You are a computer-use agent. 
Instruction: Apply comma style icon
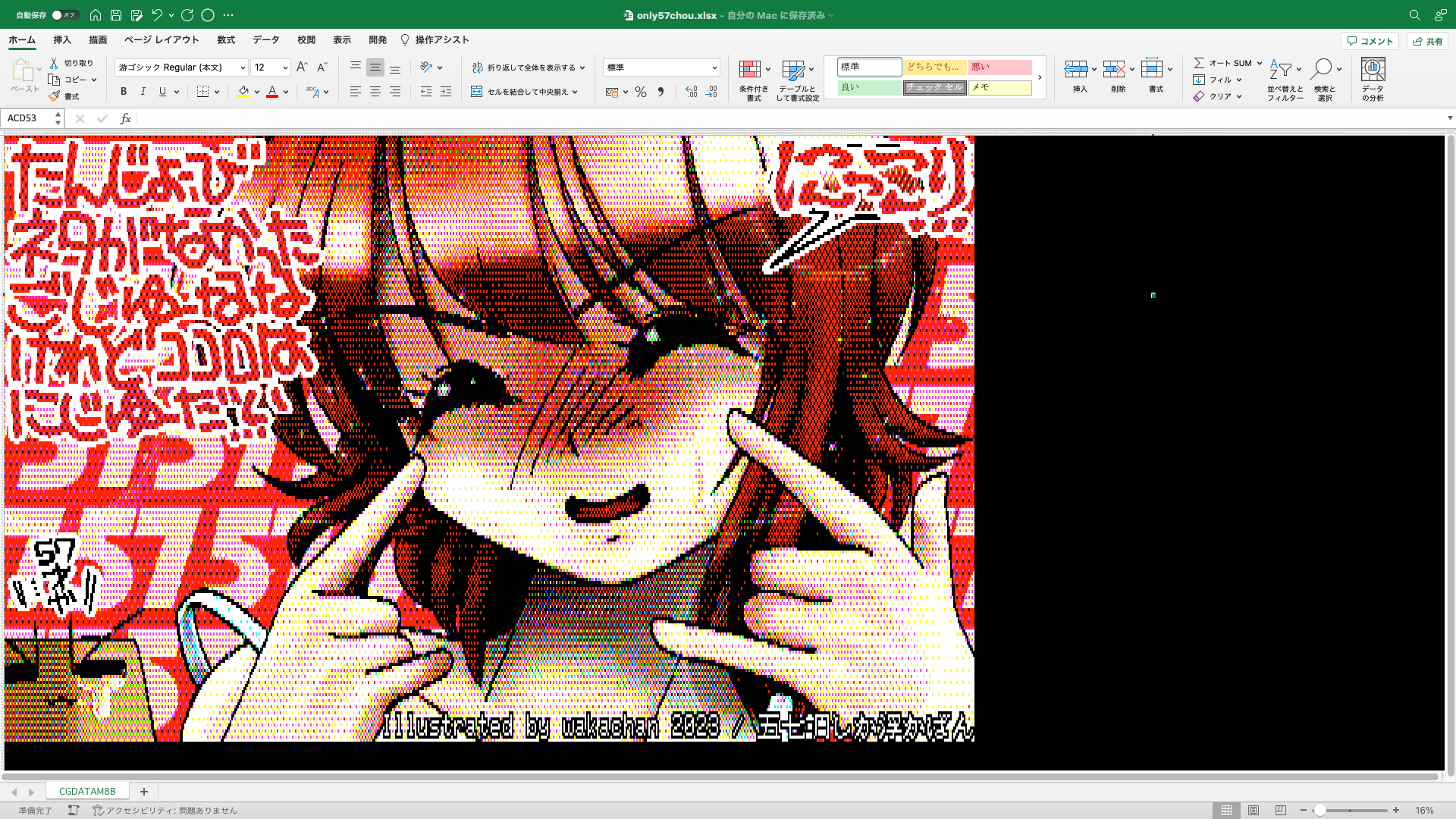(661, 92)
